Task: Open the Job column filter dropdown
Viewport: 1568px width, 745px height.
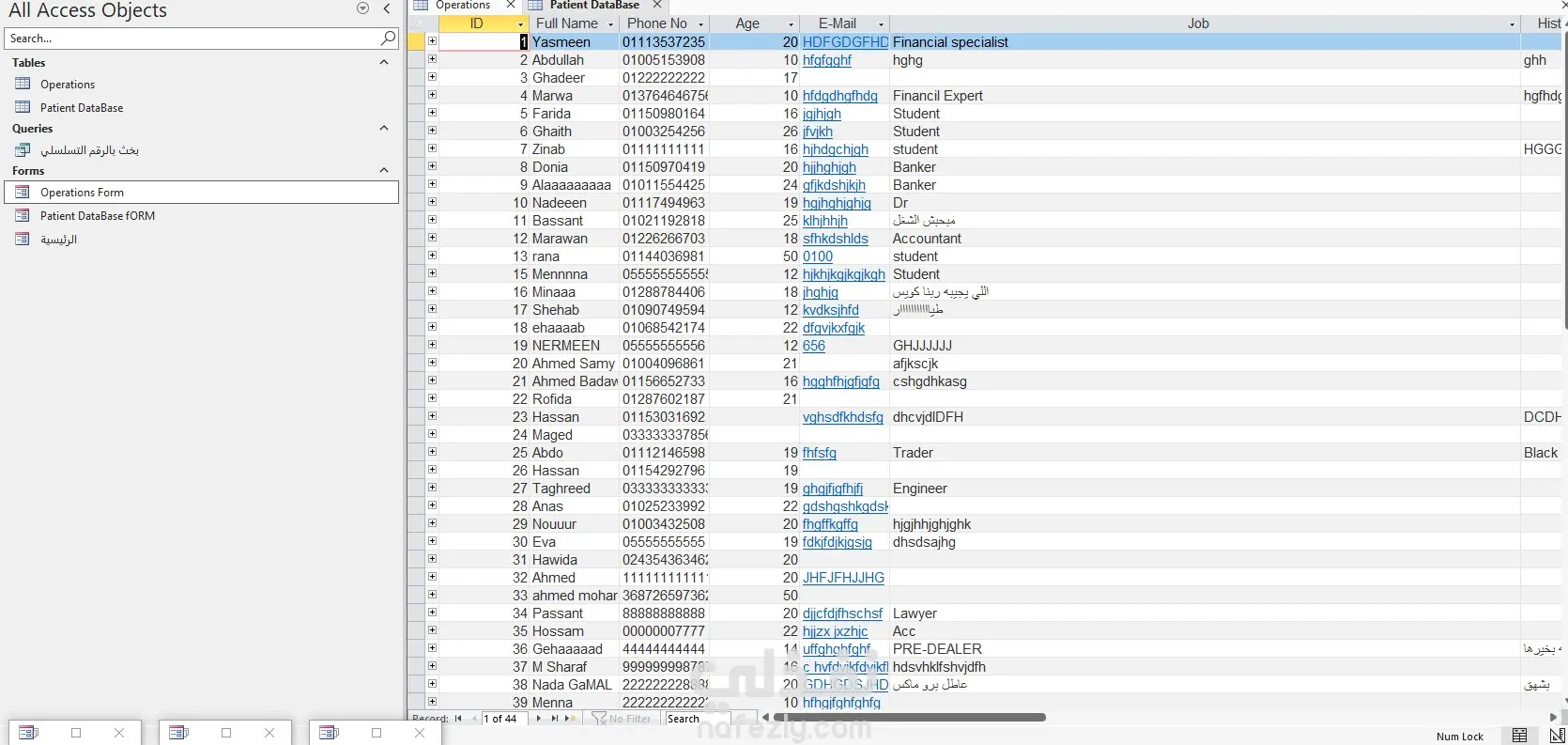Action: [1512, 24]
